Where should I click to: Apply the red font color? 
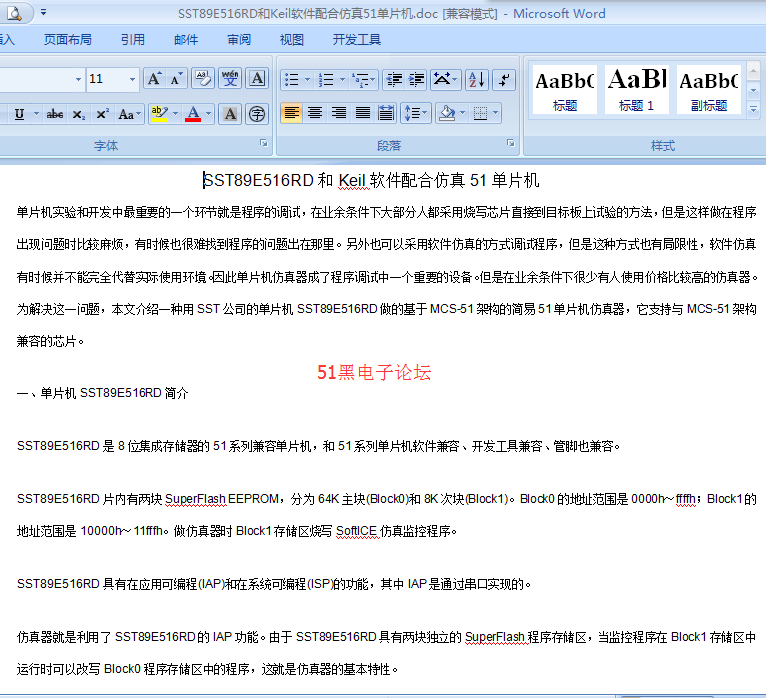coord(193,114)
